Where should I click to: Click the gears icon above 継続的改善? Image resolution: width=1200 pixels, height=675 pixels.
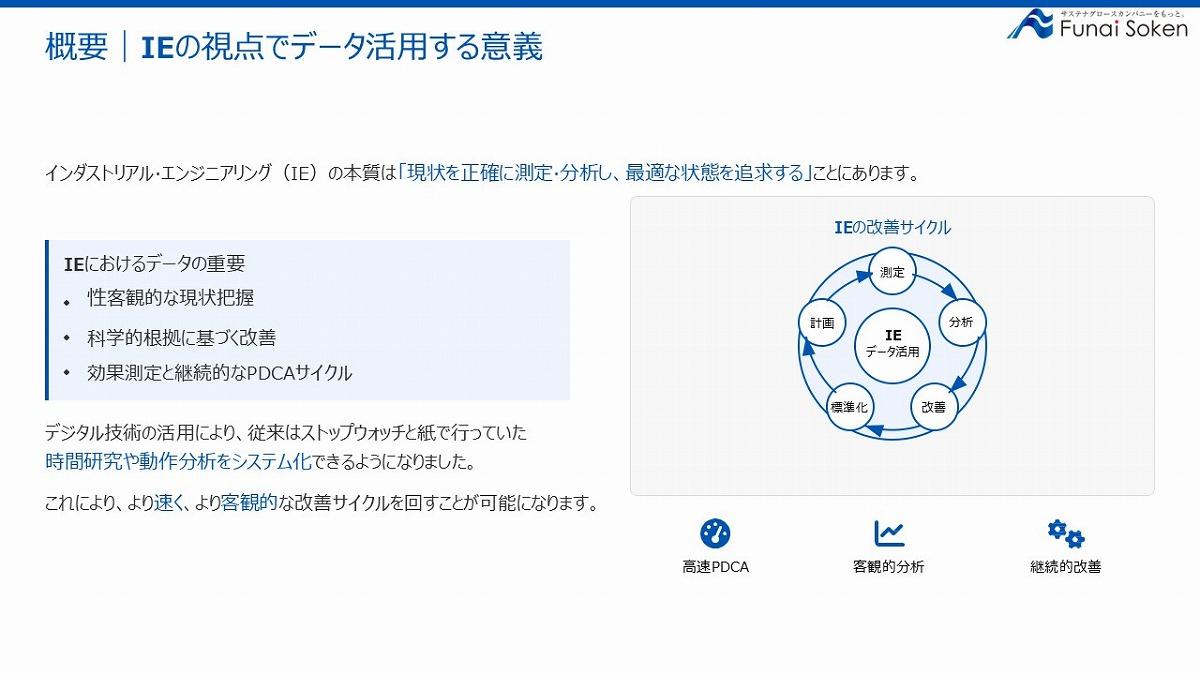coord(1065,533)
